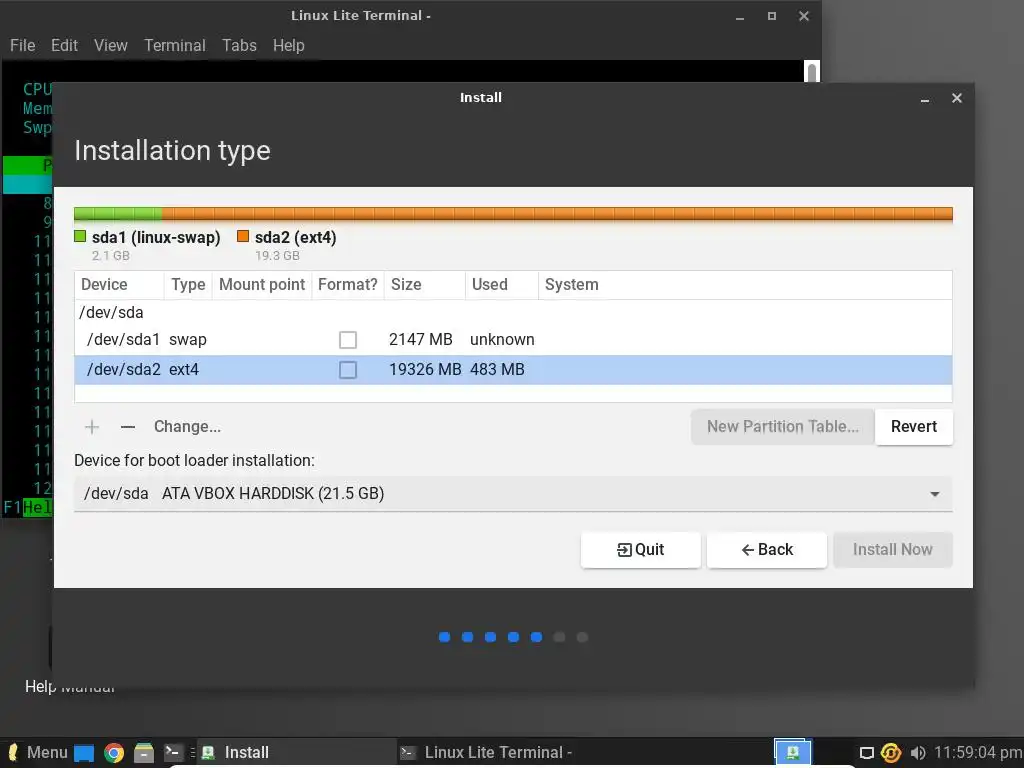Viewport: 1024px width, 768px height.
Task: Click the sda1 (linux-swap) legend label
Action: [156, 237]
